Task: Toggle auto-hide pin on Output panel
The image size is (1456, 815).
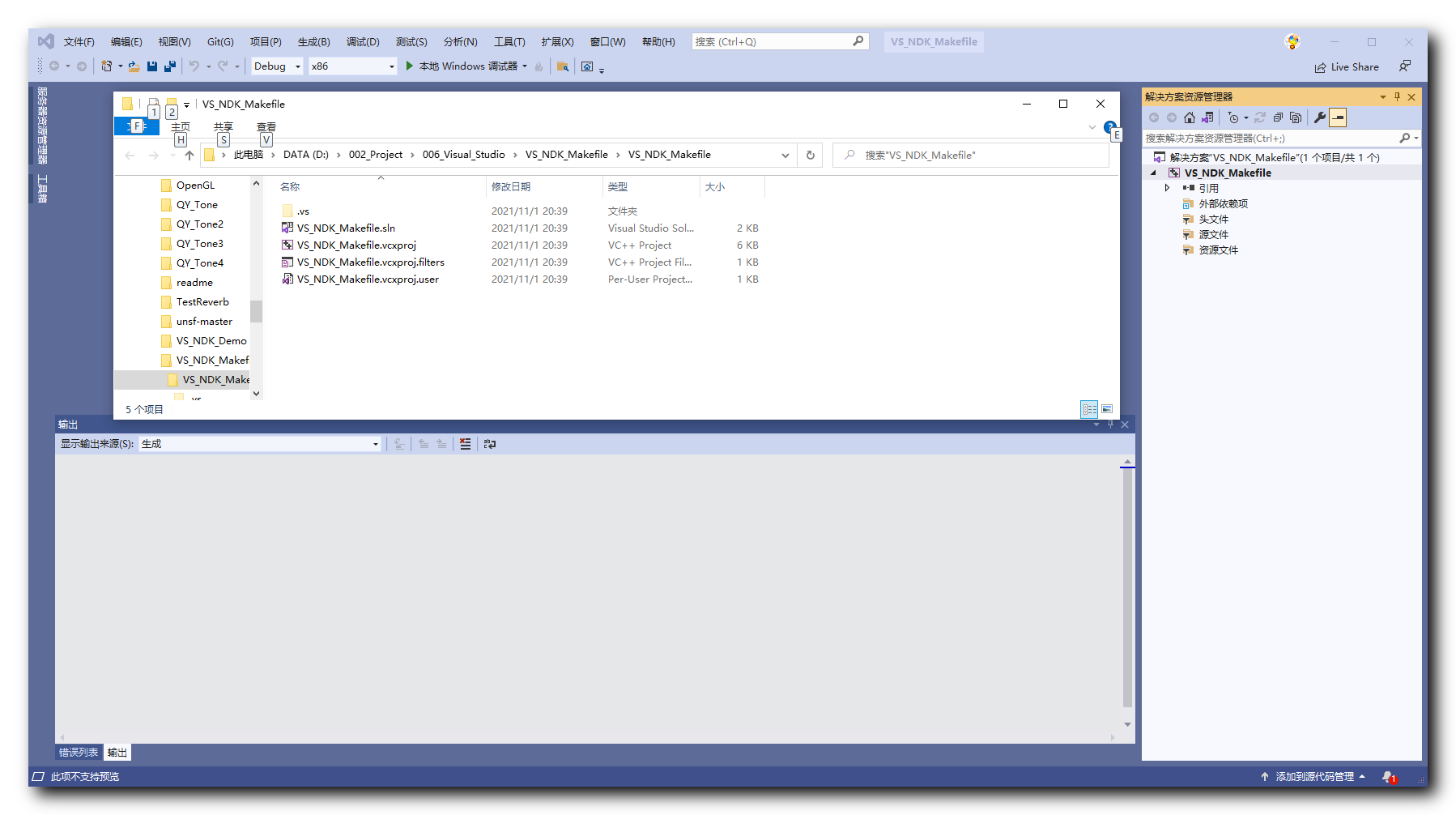Action: (1111, 425)
